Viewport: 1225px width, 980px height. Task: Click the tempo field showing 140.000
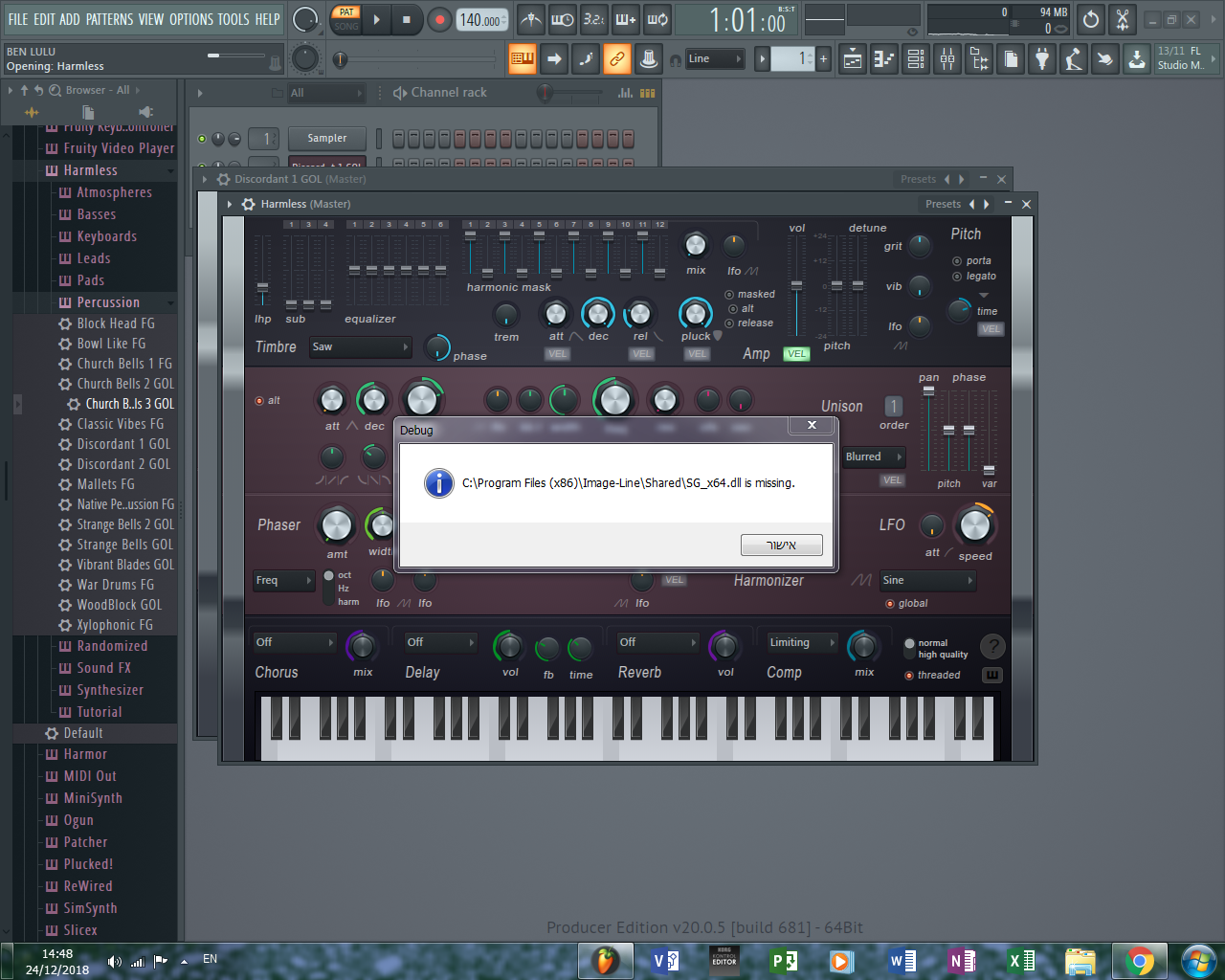[x=483, y=20]
